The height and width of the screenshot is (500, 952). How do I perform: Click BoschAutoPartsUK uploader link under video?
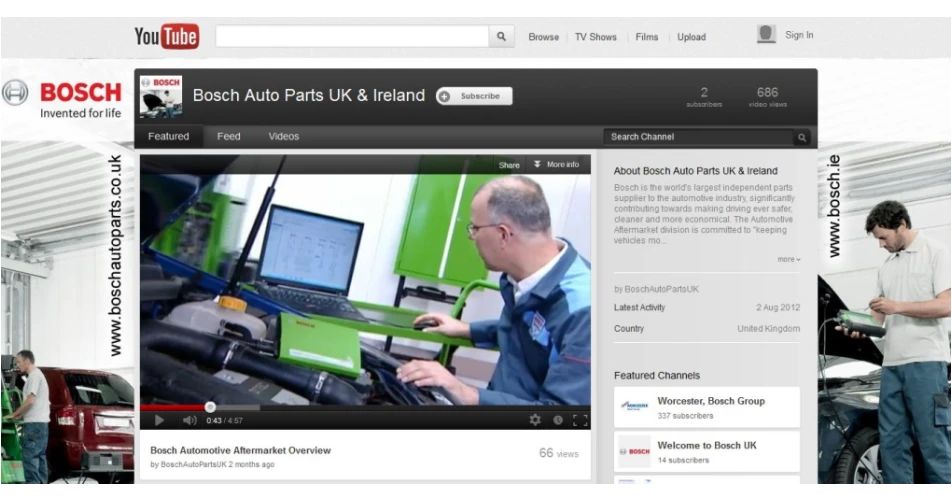[194, 464]
